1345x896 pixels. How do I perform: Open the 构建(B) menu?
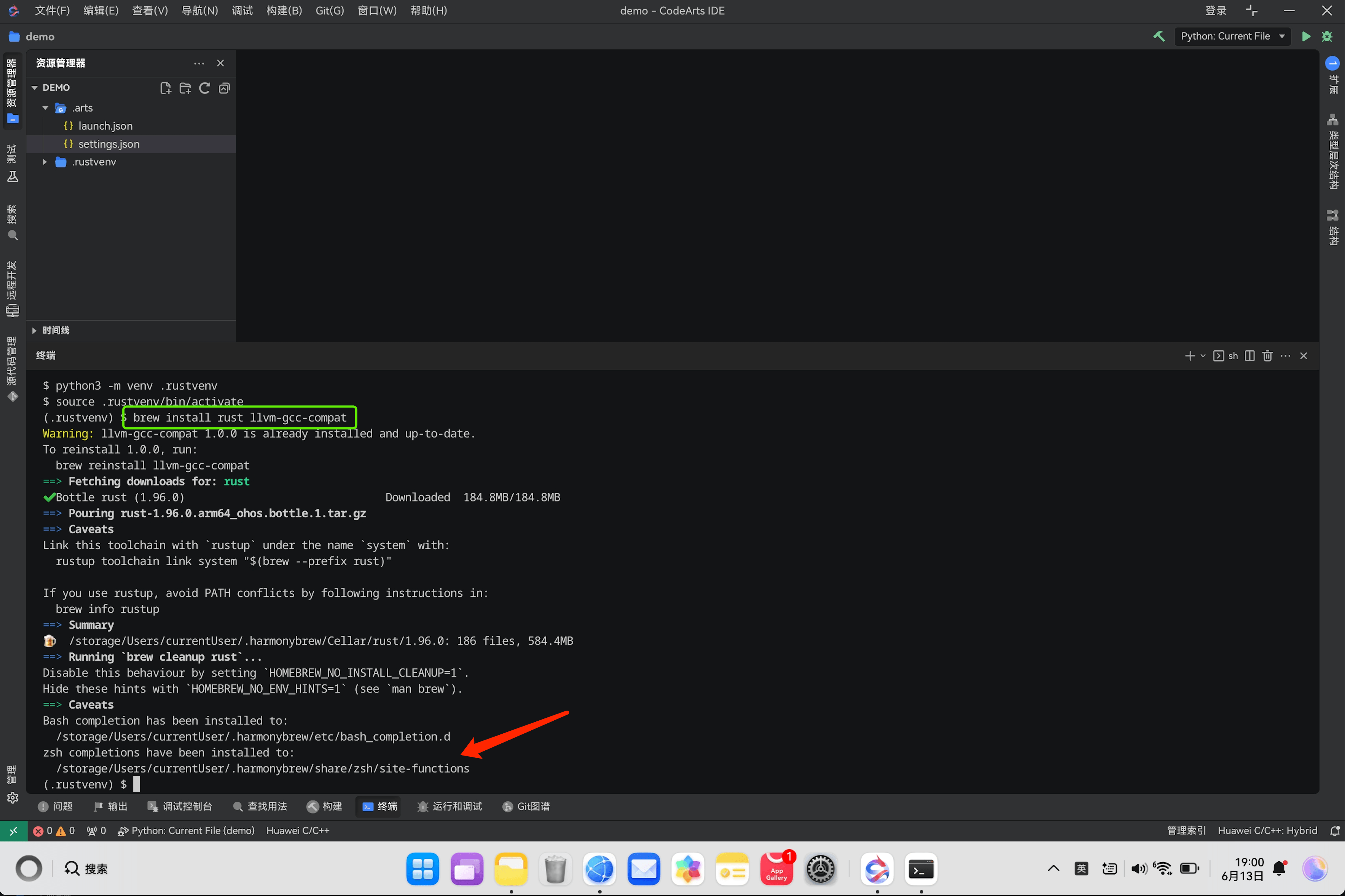pyautogui.click(x=284, y=10)
